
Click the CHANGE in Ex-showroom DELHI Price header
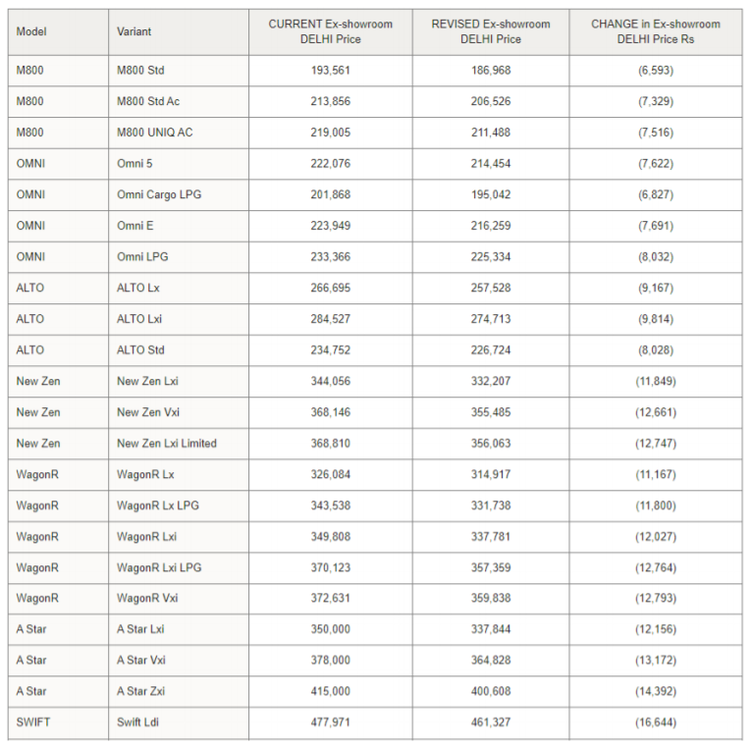(x=656, y=32)
